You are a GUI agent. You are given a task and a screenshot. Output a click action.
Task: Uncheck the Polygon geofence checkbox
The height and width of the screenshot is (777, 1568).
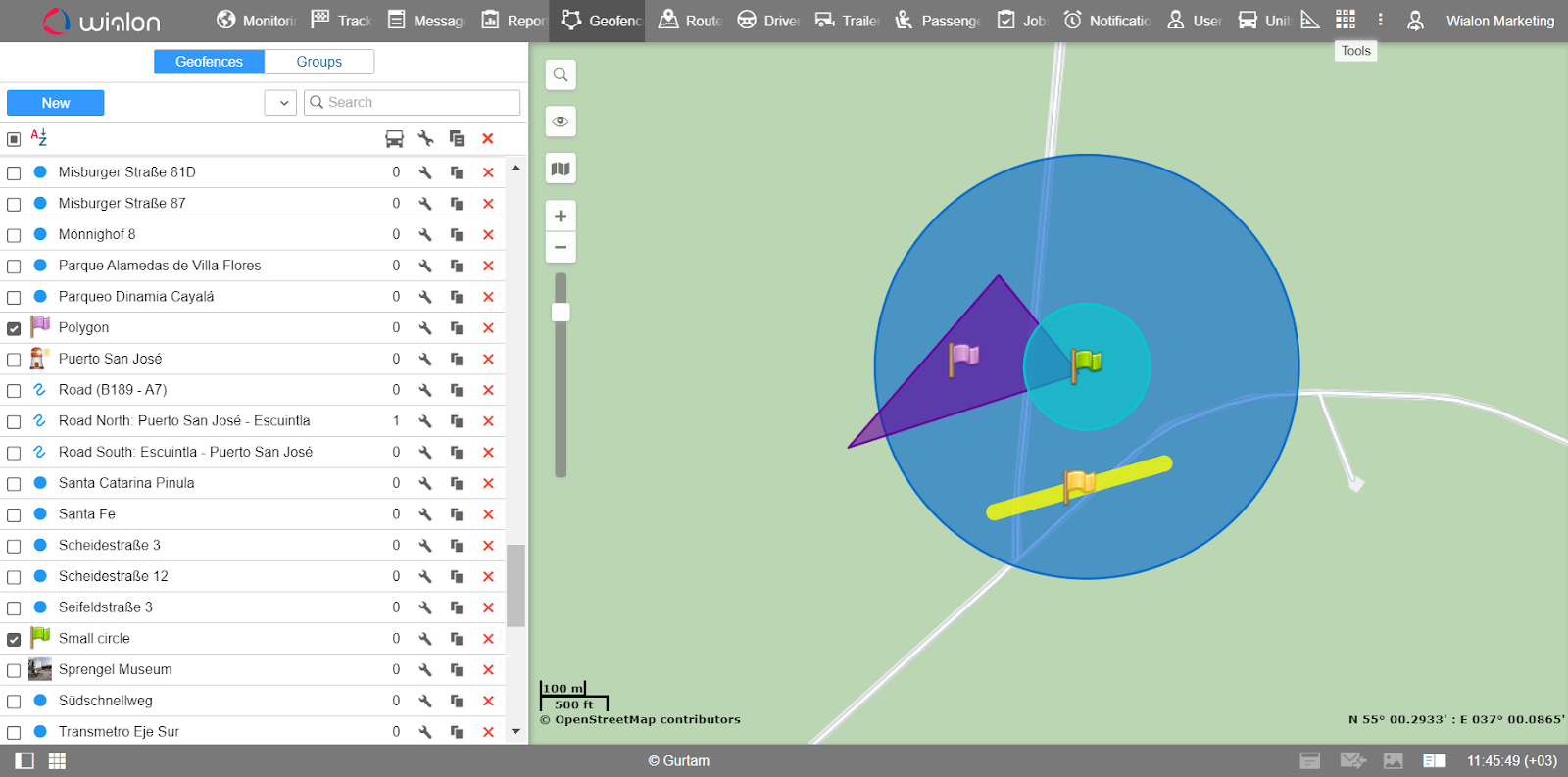(x=14, y=328)
